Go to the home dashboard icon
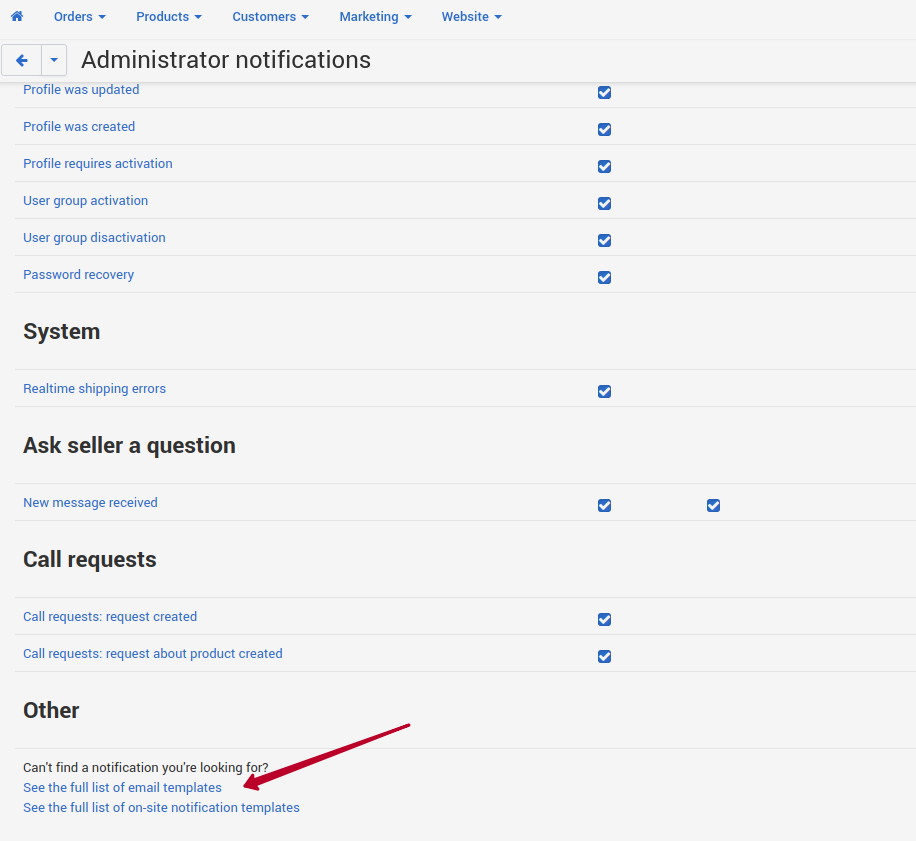 coord(17,16)
